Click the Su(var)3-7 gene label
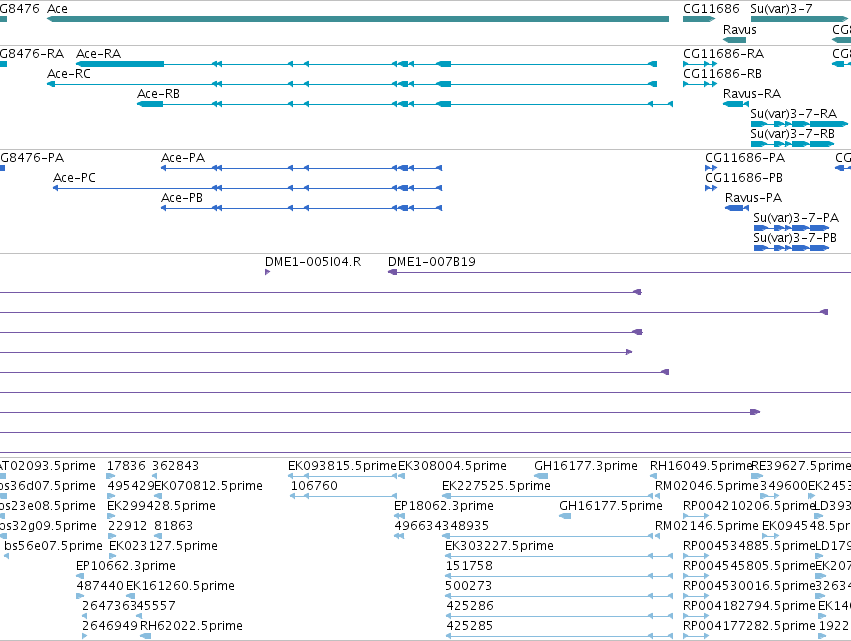 pos(781,9)
